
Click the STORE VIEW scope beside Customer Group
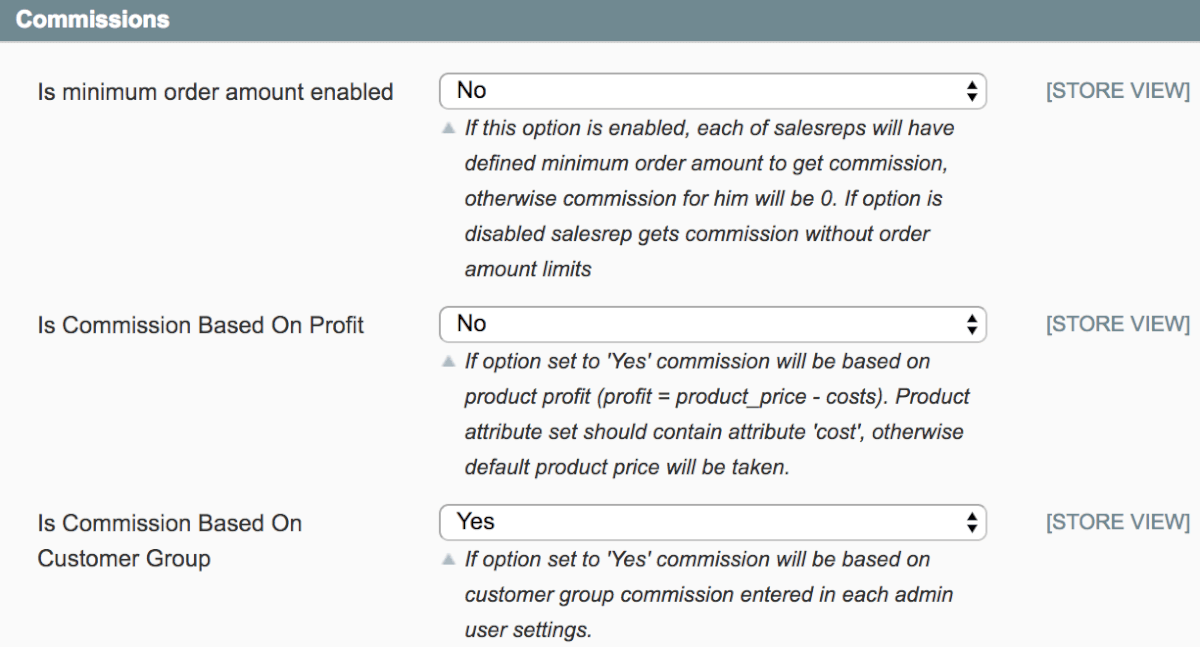1117,523
